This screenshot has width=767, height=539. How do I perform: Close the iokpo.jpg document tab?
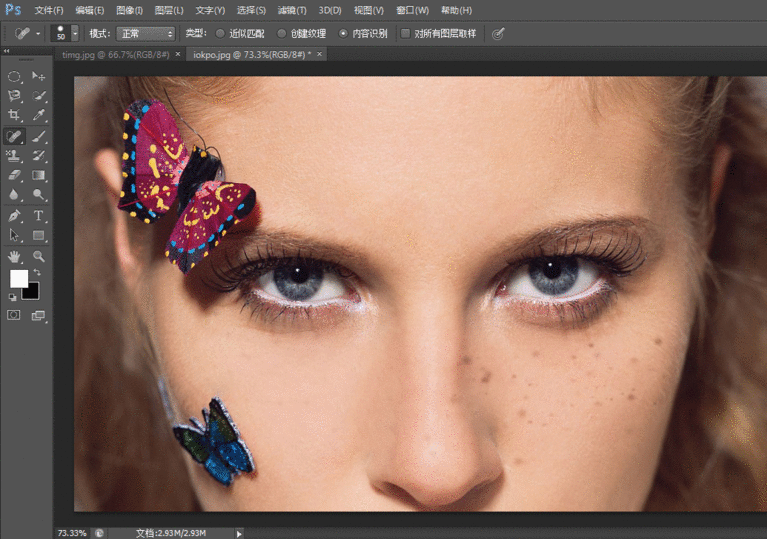(x=318, y=53)
